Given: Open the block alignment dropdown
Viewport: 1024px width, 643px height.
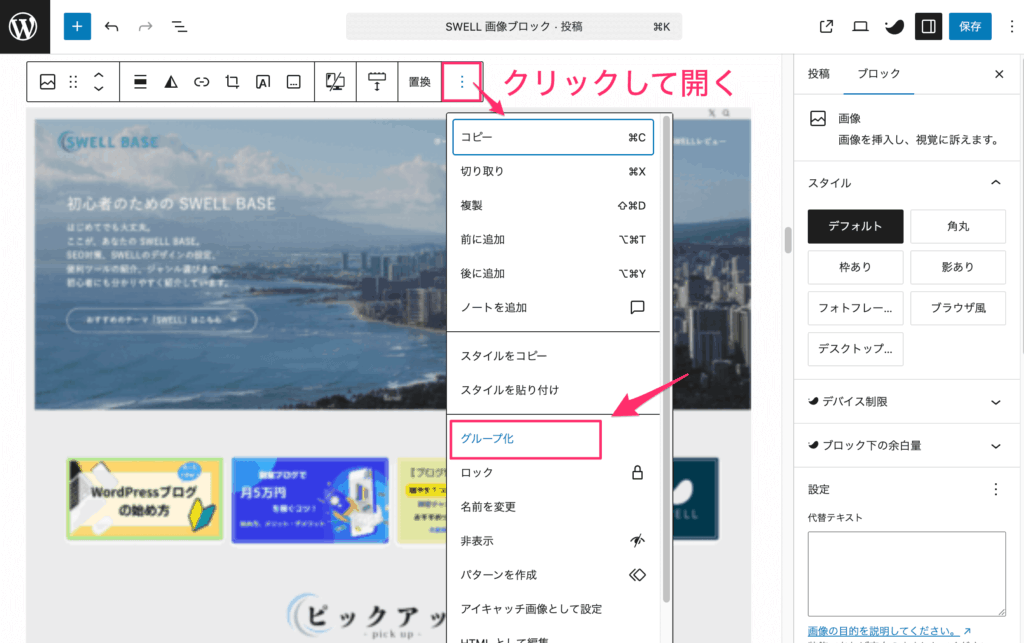Looking at the screenshot, I should [x=140, y=81].
